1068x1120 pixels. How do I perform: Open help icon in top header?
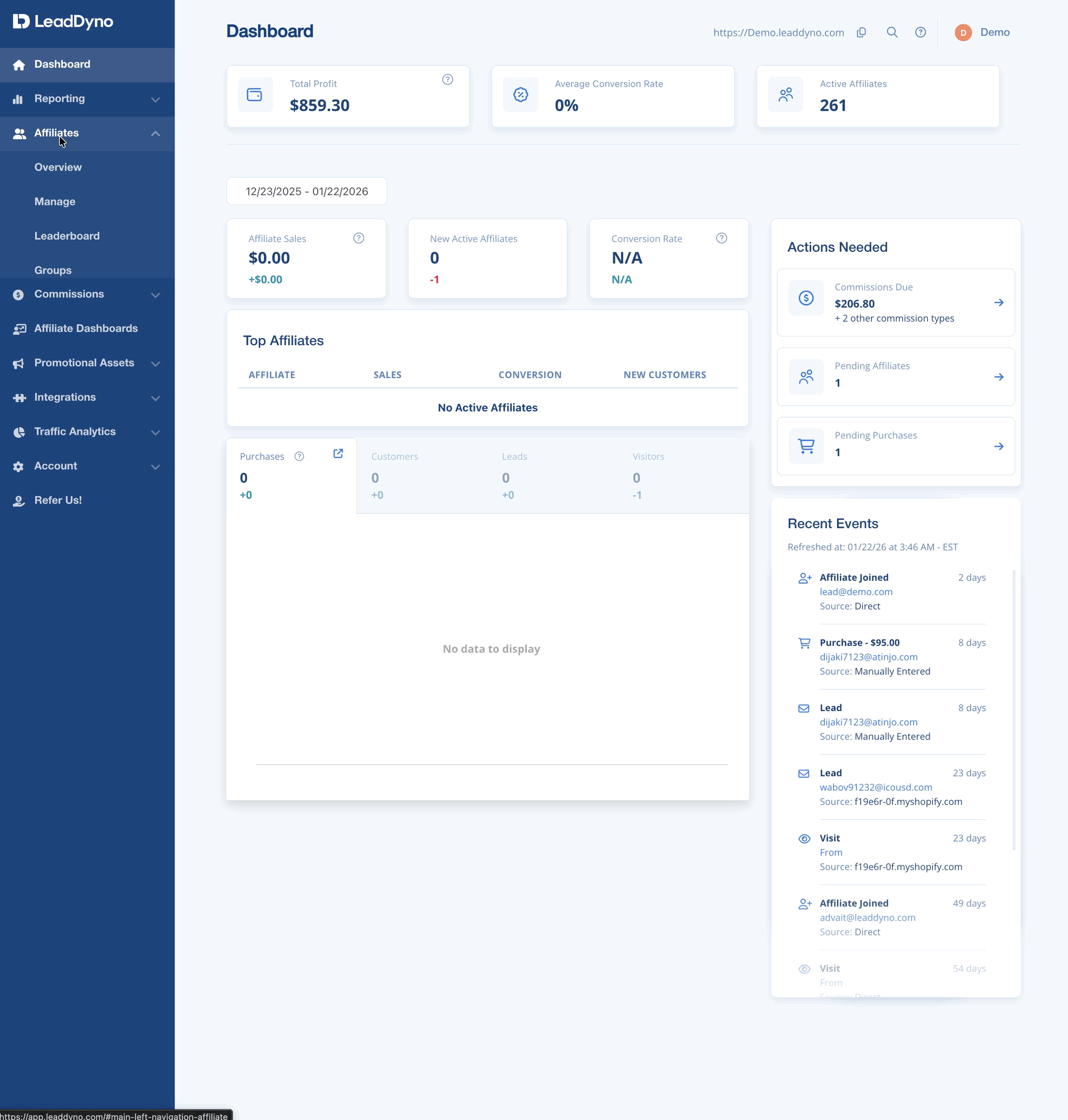[x=921, y=33]
